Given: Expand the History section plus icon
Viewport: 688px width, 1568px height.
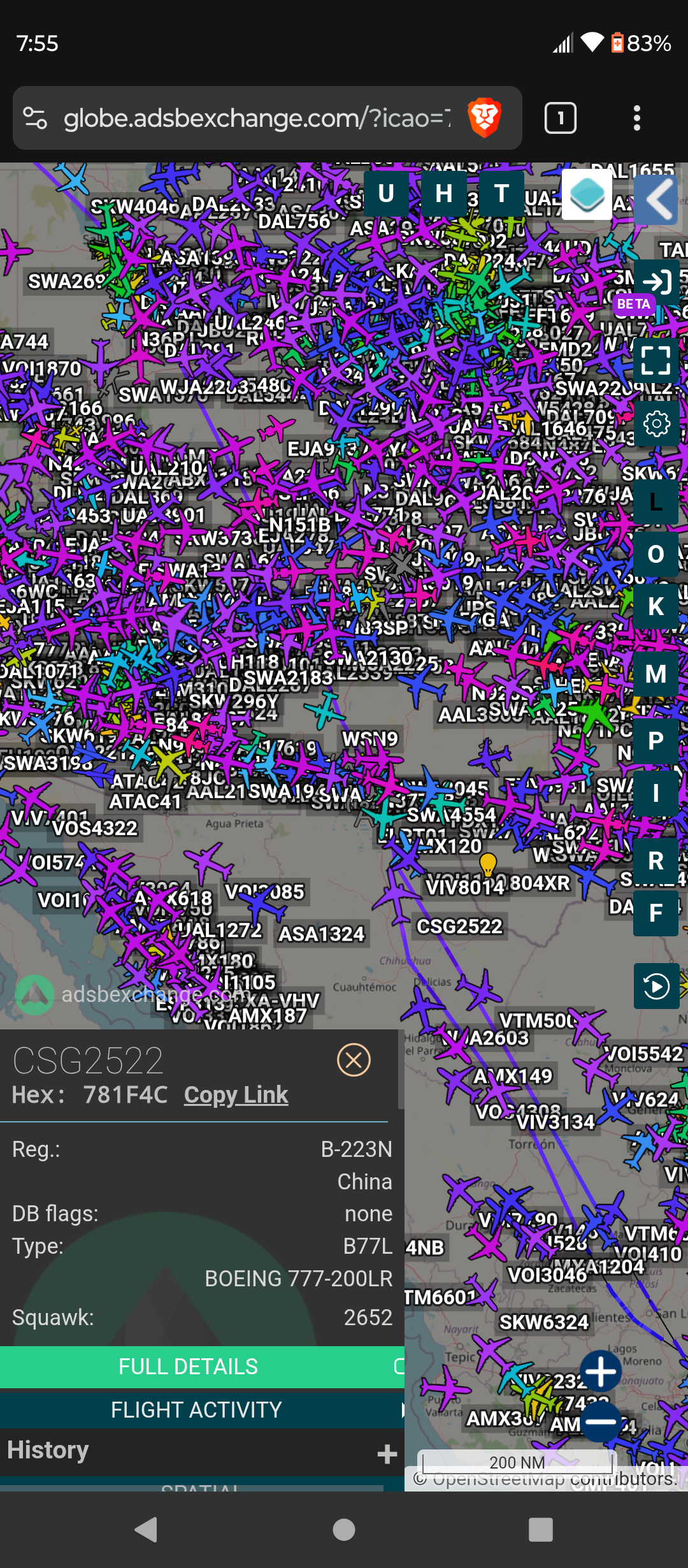Looking at the screenshot, I should 387,1454.
